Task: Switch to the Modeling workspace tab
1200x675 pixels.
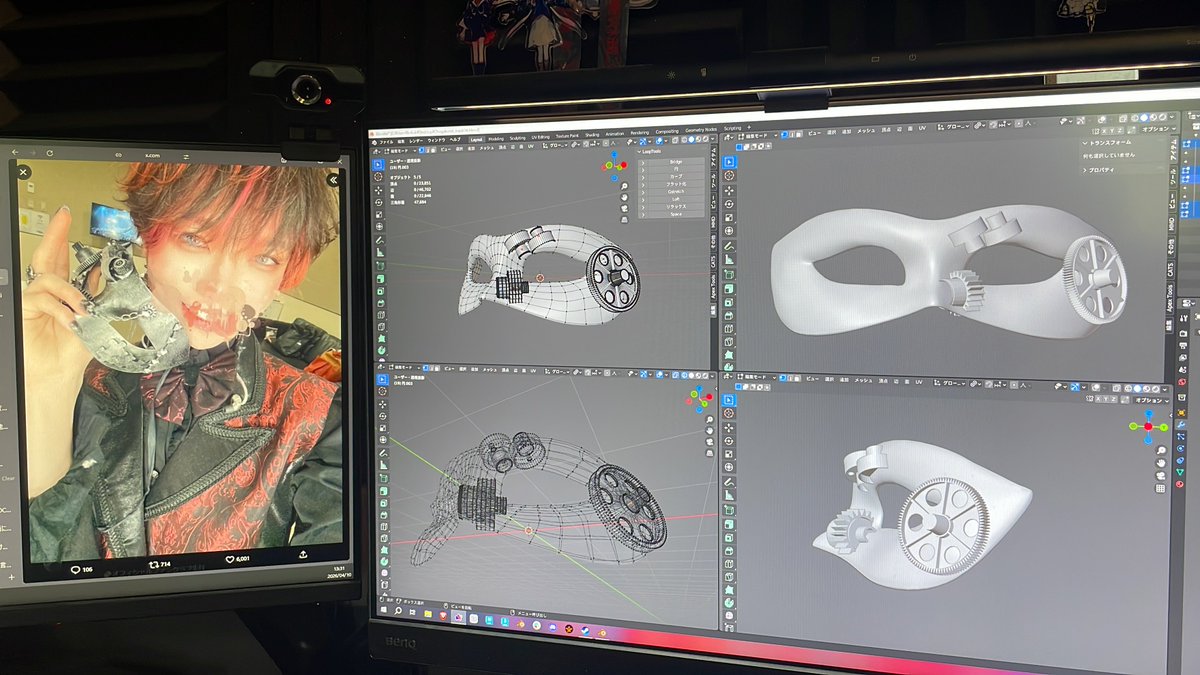Action: click(496, 139)
